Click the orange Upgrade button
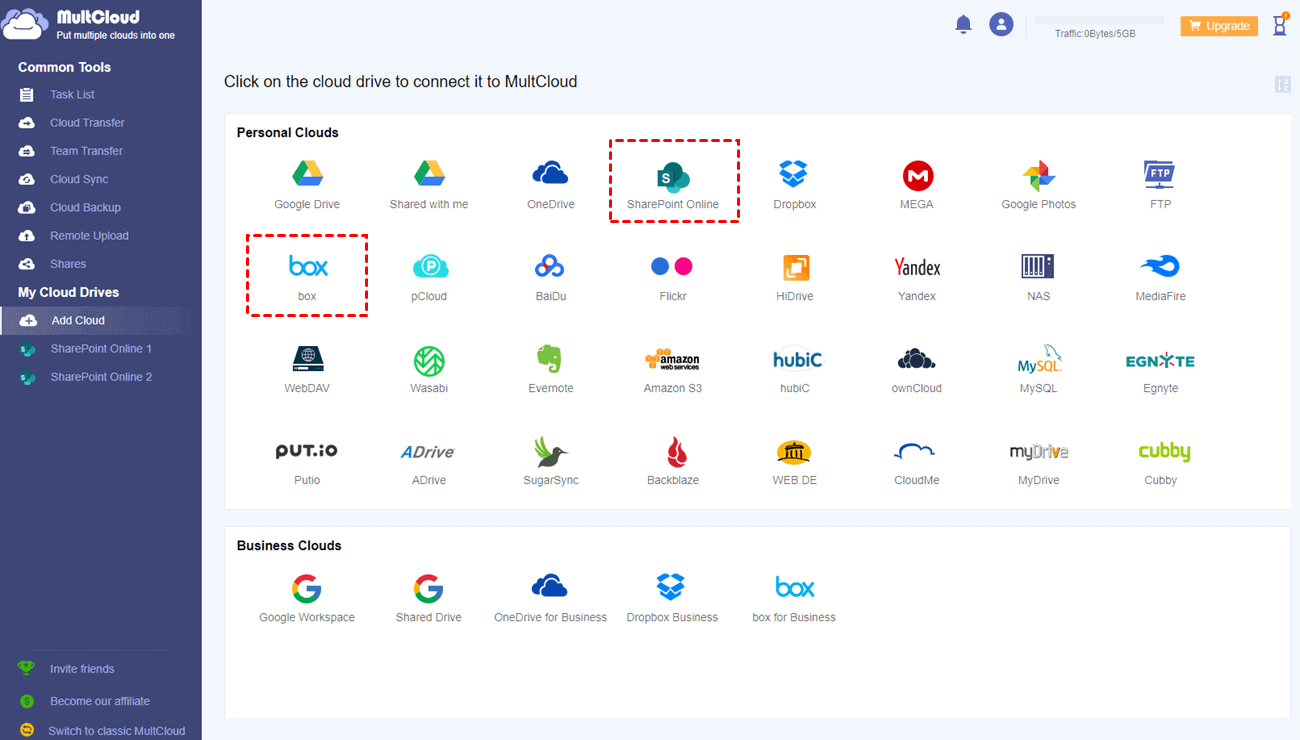The image size is (1300, 740). point(1219,26)
